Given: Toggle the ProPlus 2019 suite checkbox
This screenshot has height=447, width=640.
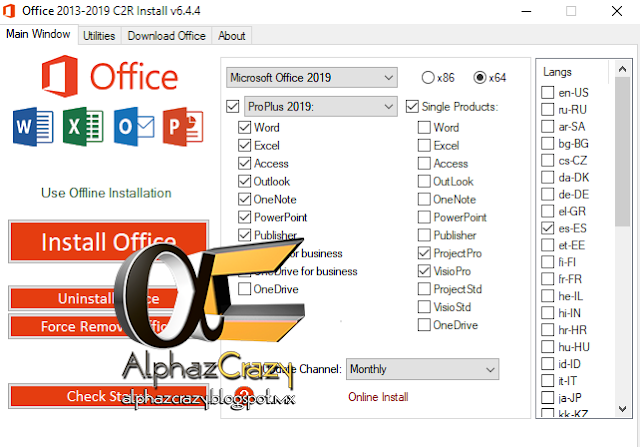Looking at the screenshot, I should (x=233, y=107).
